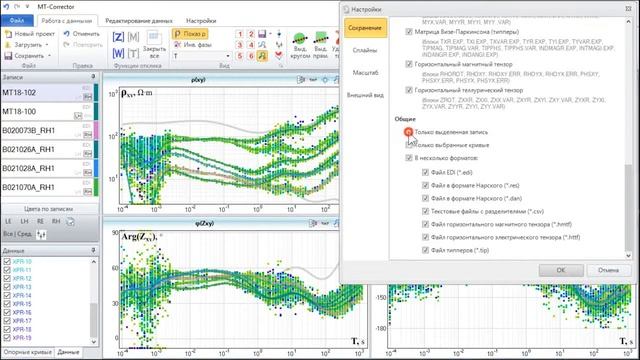Click the [W] Wiese-Parkinson response function icon

tap(118, 53)
